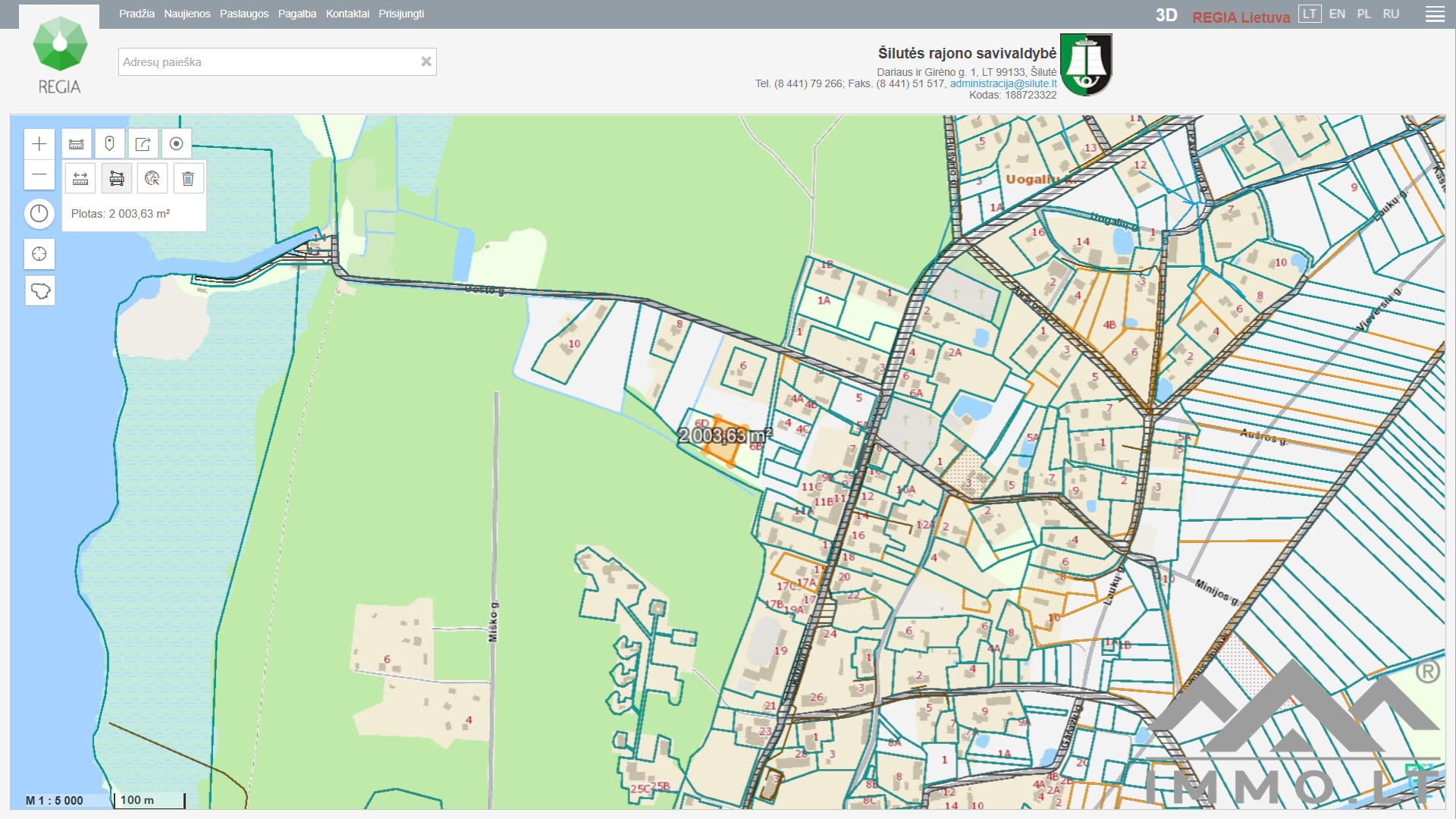Select the area polygon measurement tool
This screenshot has width=1456, height=819.
point(117,179)
